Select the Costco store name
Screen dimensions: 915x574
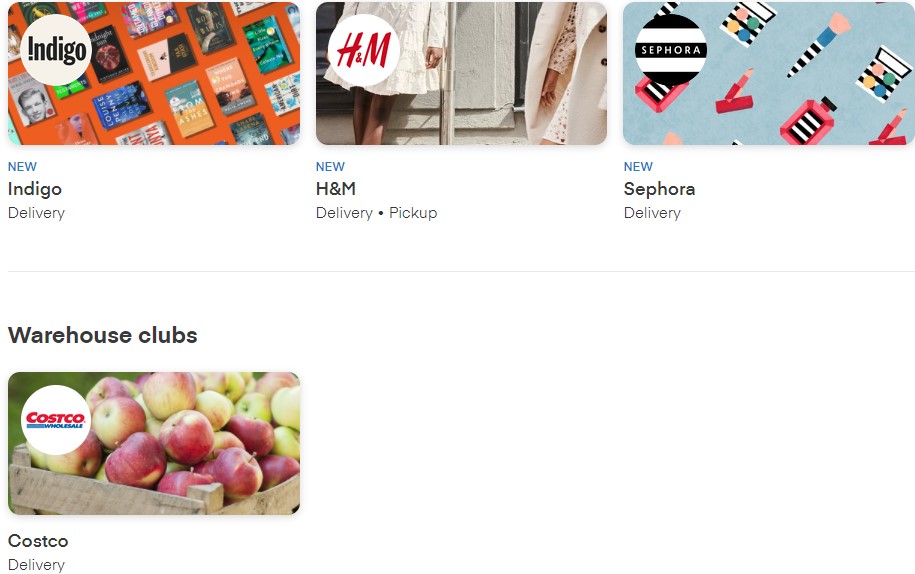[x=38, y=541]
